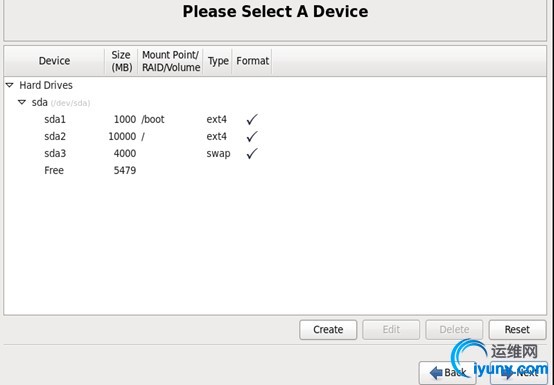Click the Reset button
This screenshot has height=385, width=554.
coord(517,330)
